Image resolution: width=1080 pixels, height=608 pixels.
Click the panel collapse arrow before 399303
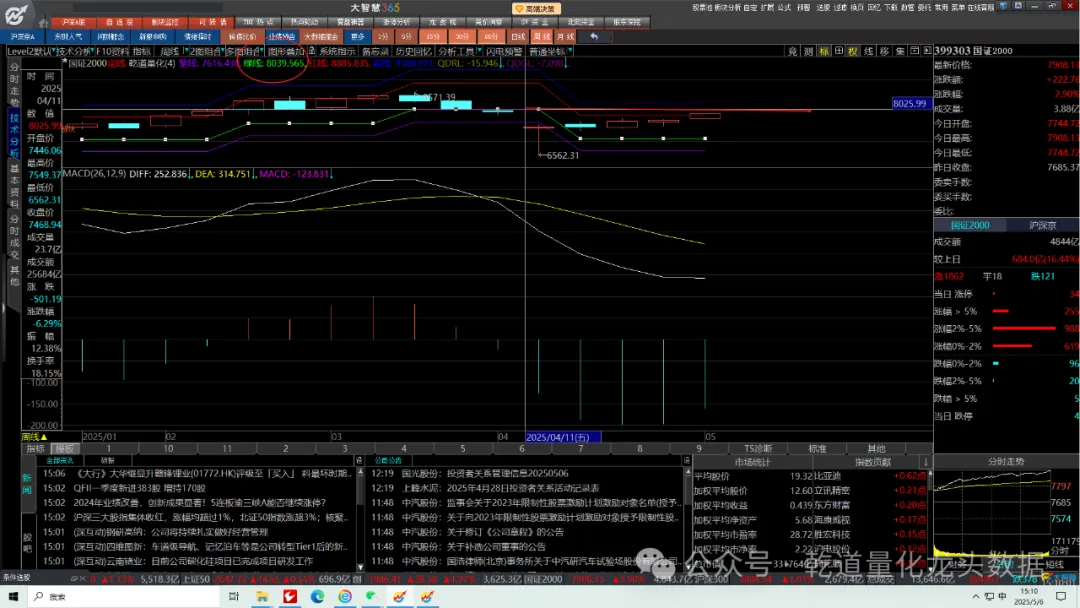click(x=927, y=52)
